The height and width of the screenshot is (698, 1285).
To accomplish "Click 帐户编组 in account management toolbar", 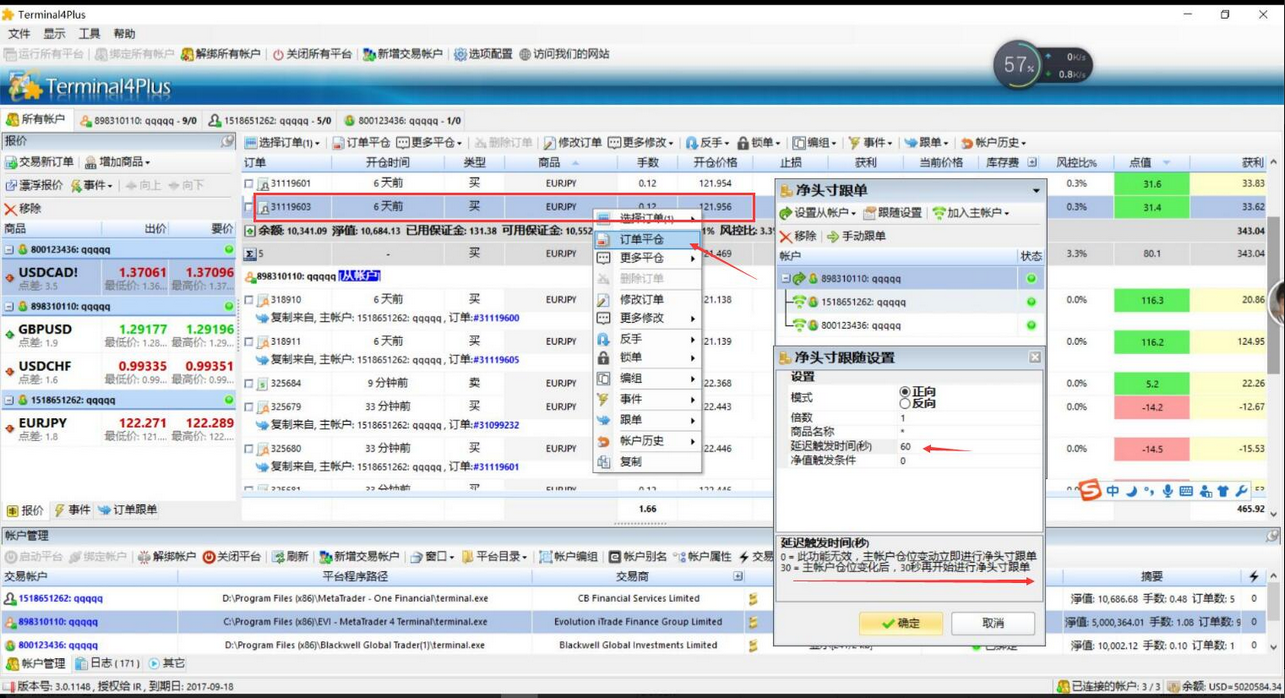I will point(569,557).
